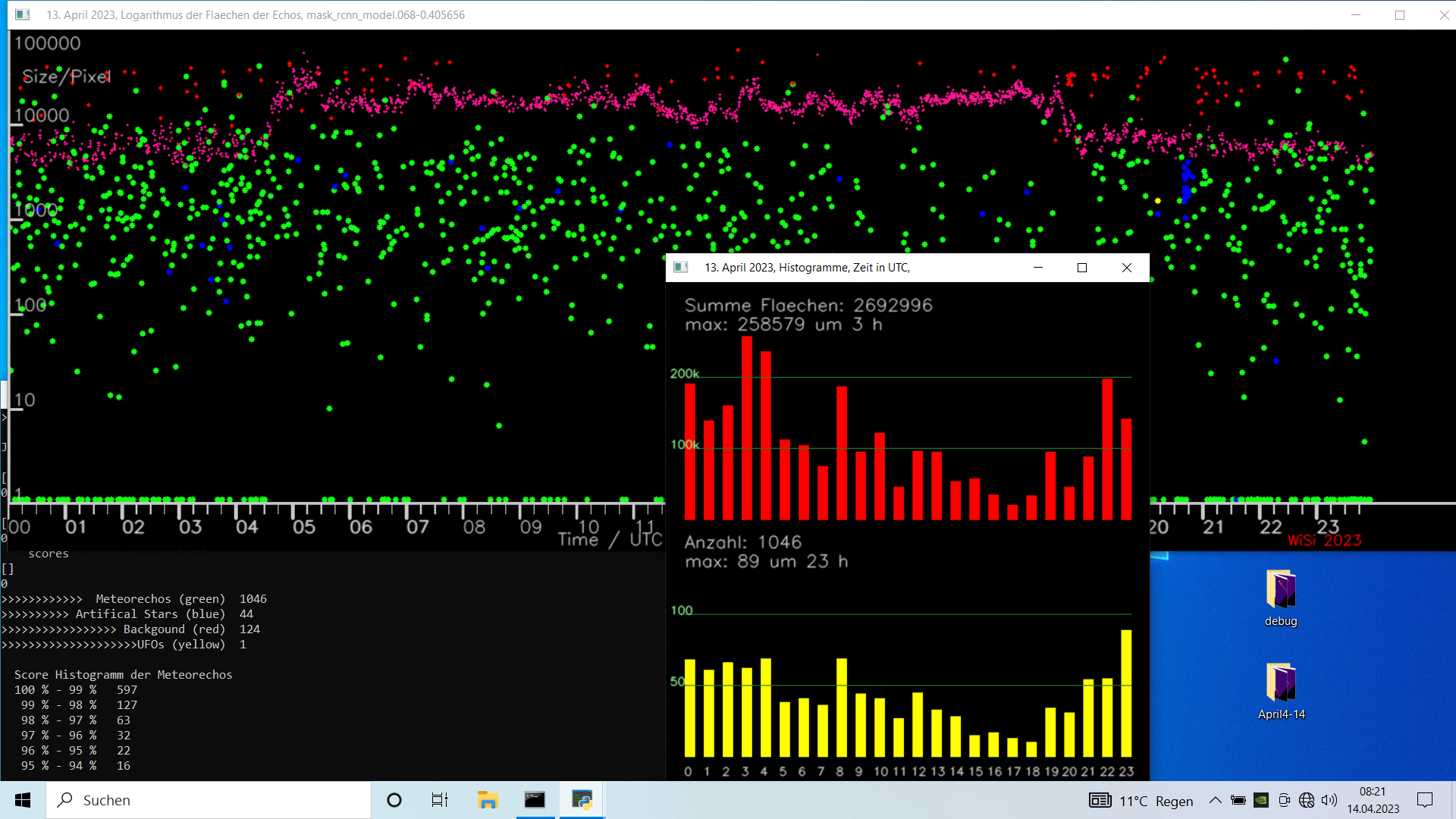Switch to the command prompt taskbar app

coord(535,800)
